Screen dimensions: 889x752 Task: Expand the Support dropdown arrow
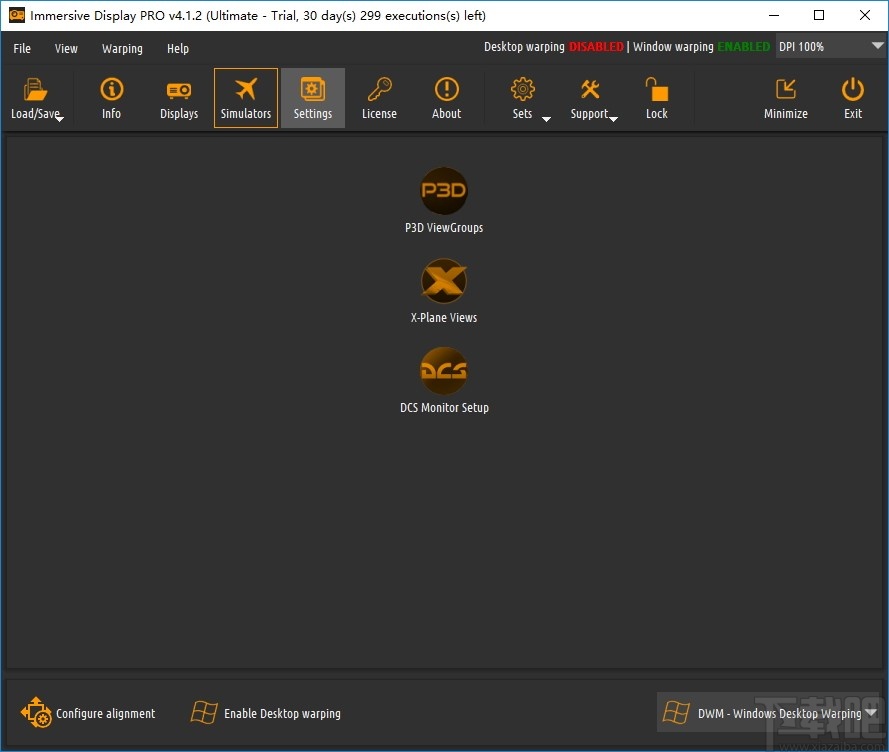pyautogui.click(x=613, y=119)
